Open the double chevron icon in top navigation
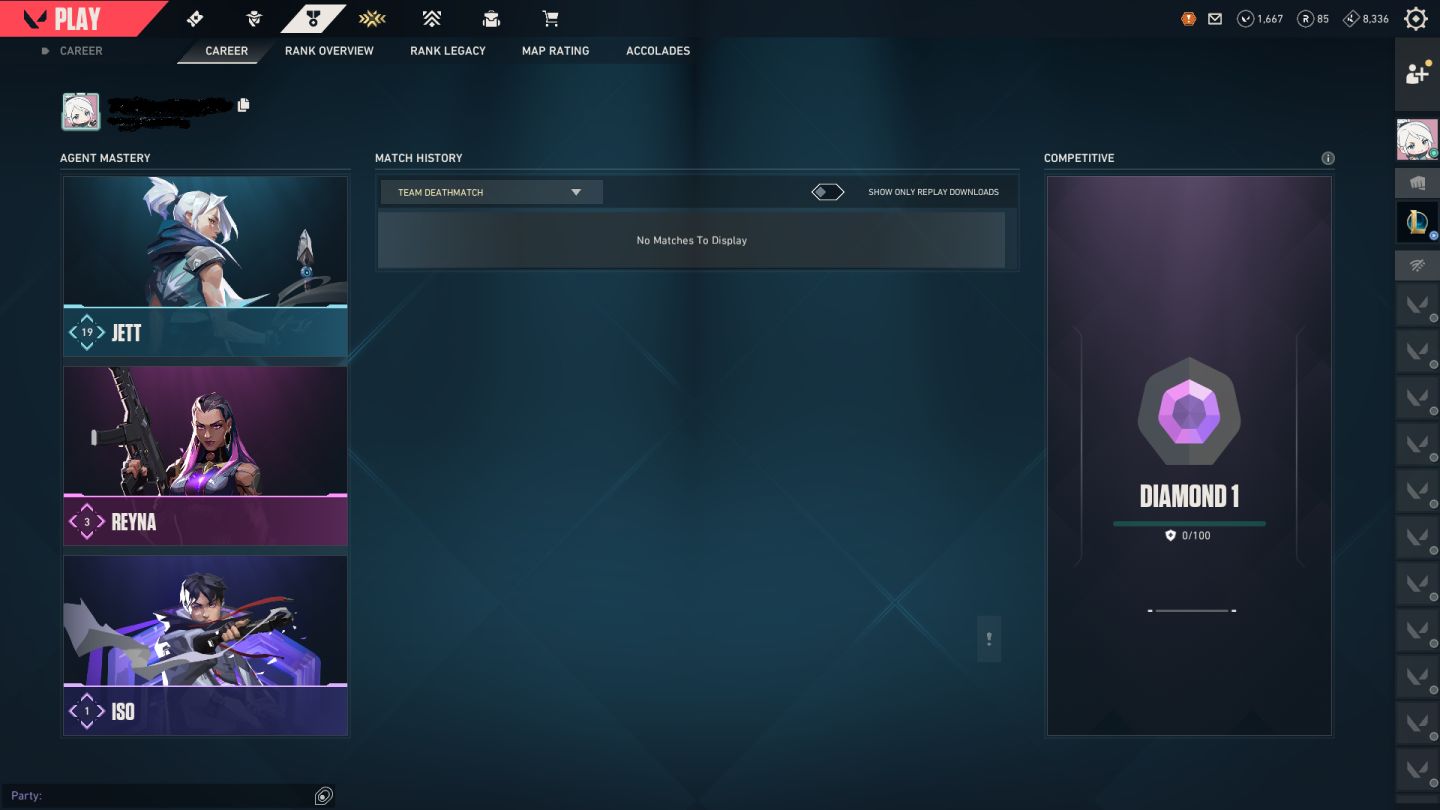Image resolution: width=1440 pixels, height=810 pixels. click(x=431, y=18)
